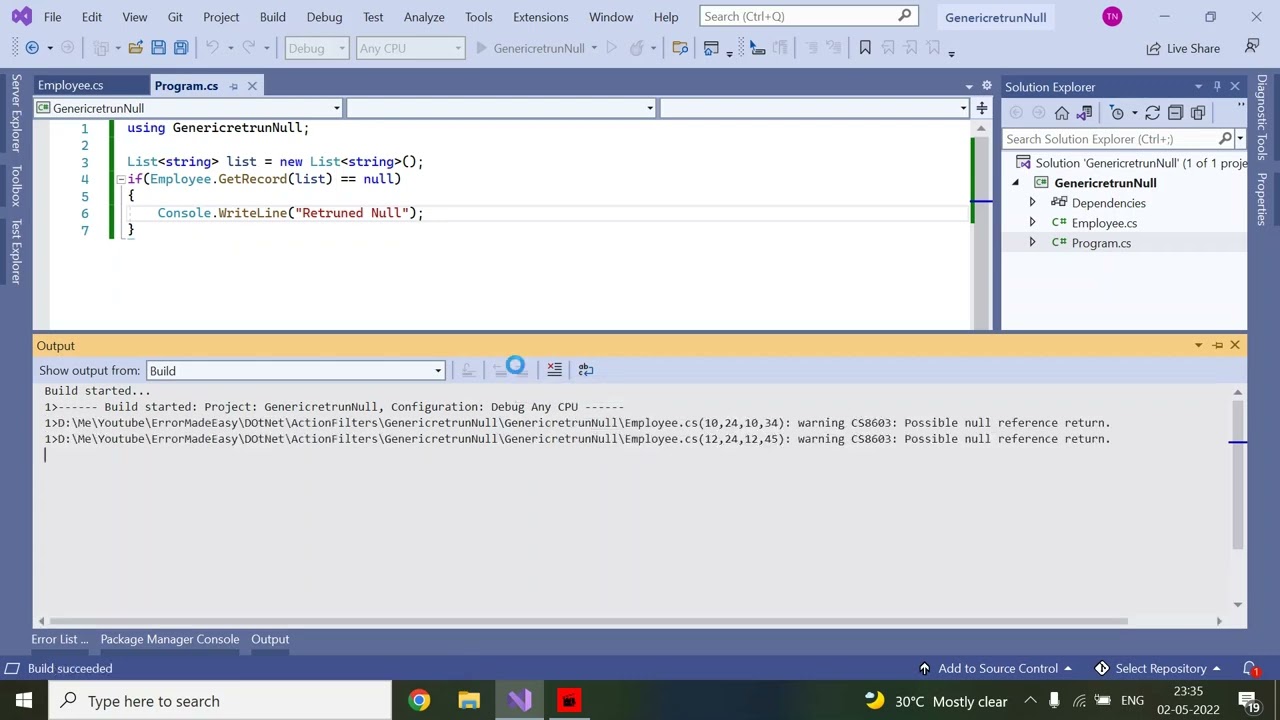Screen dimensions: 1280x720
Task: Open the Server Explorer side tab
Action: (x=15, y=113)
